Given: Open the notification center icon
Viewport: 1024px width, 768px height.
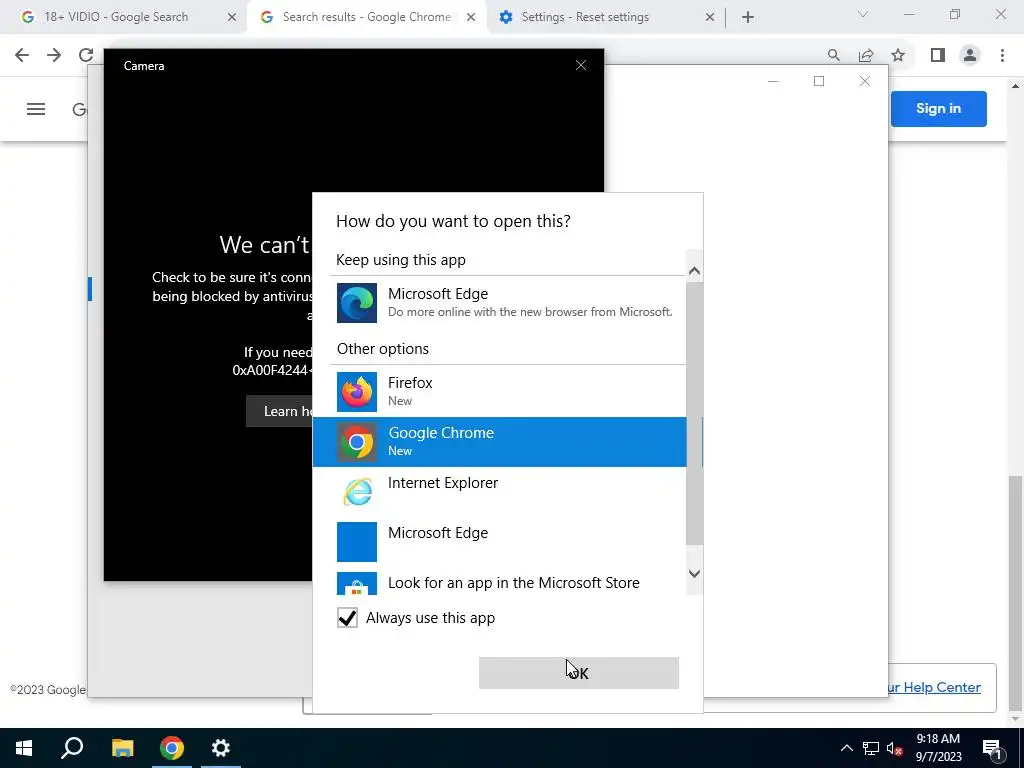Looking at the screenshot, I should click(x=993, y=748).
